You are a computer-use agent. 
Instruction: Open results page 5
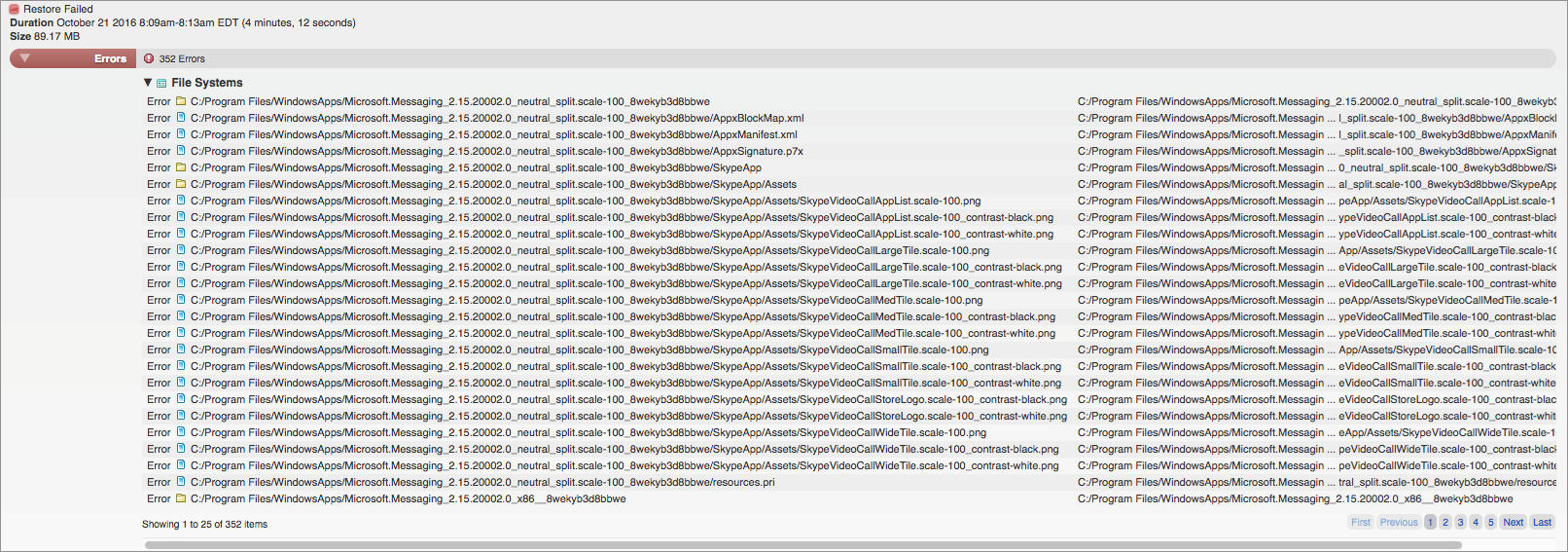[x=1490, y=522]
